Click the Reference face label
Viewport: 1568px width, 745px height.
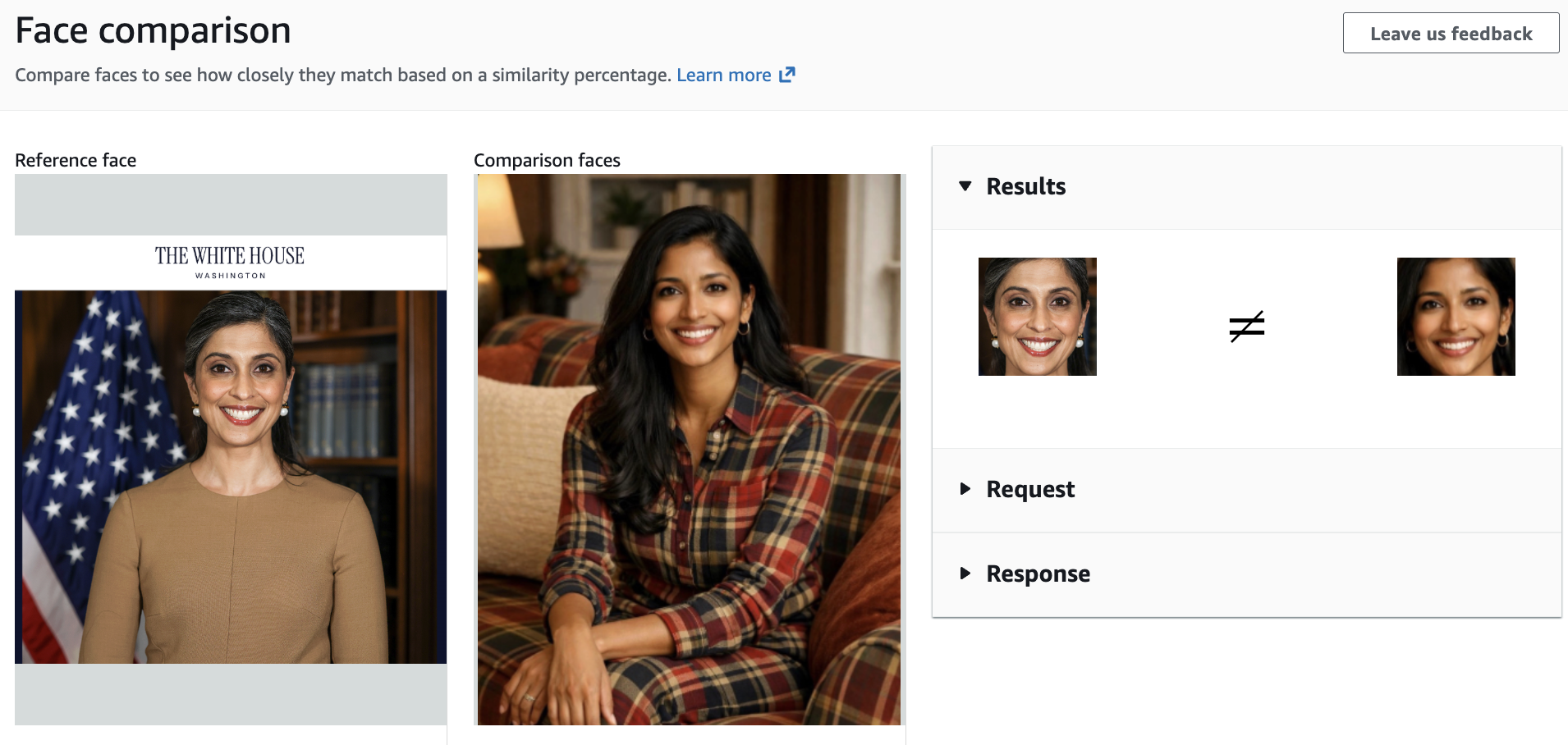tap(76, 161)
